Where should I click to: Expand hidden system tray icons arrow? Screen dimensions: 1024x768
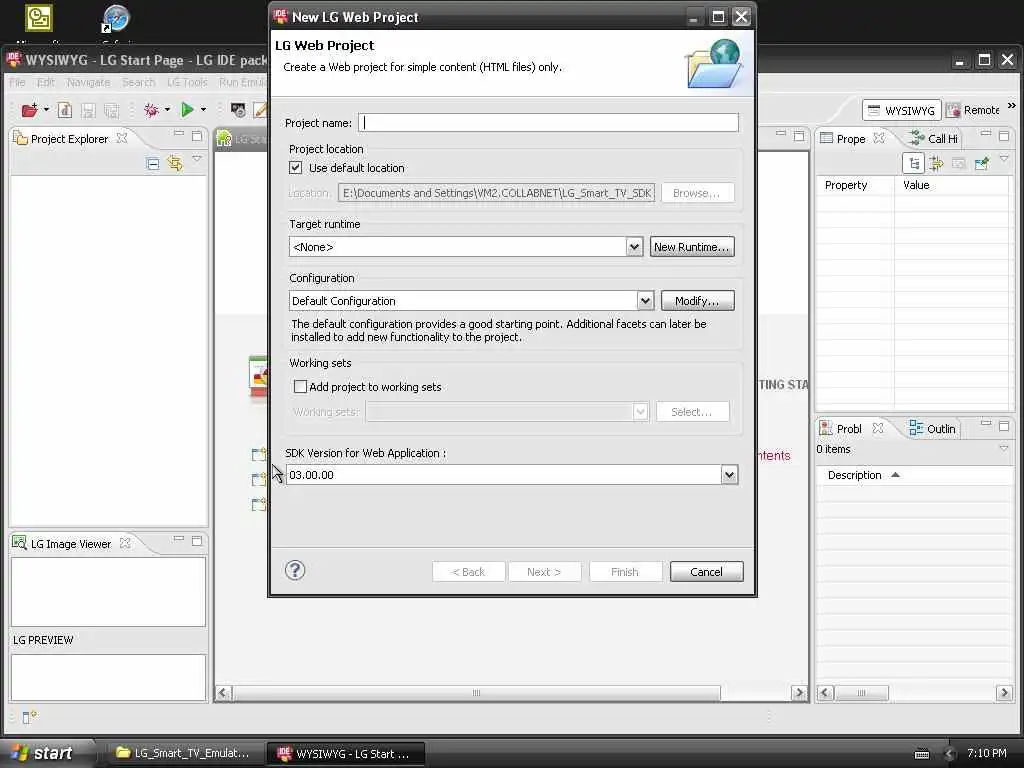950,754
